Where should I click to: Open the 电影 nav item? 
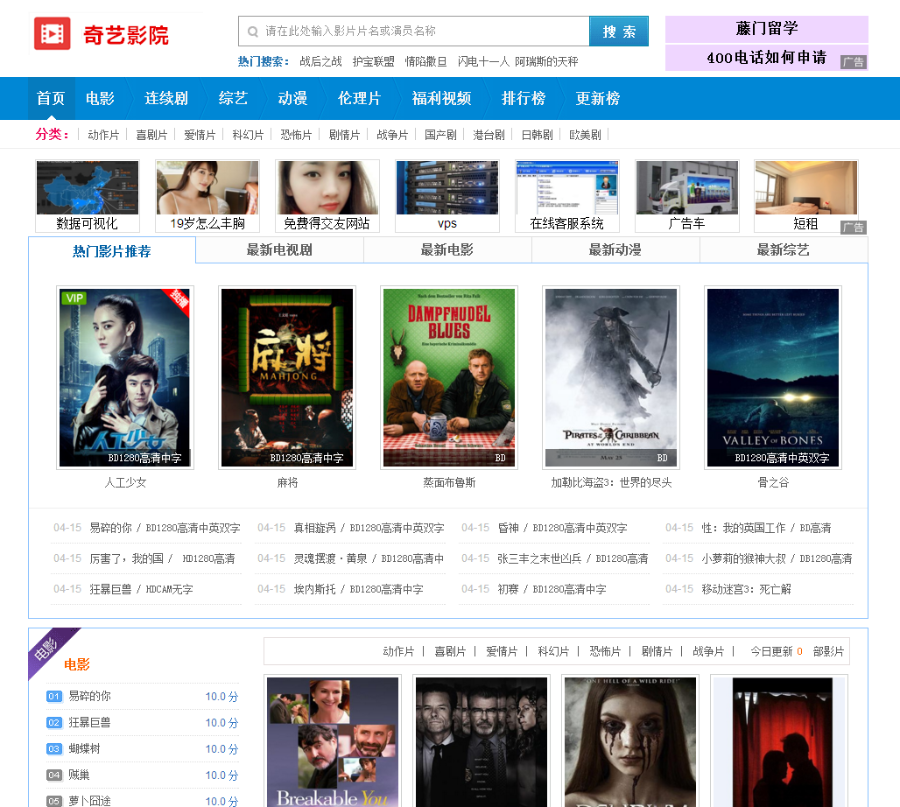(100, 98)
